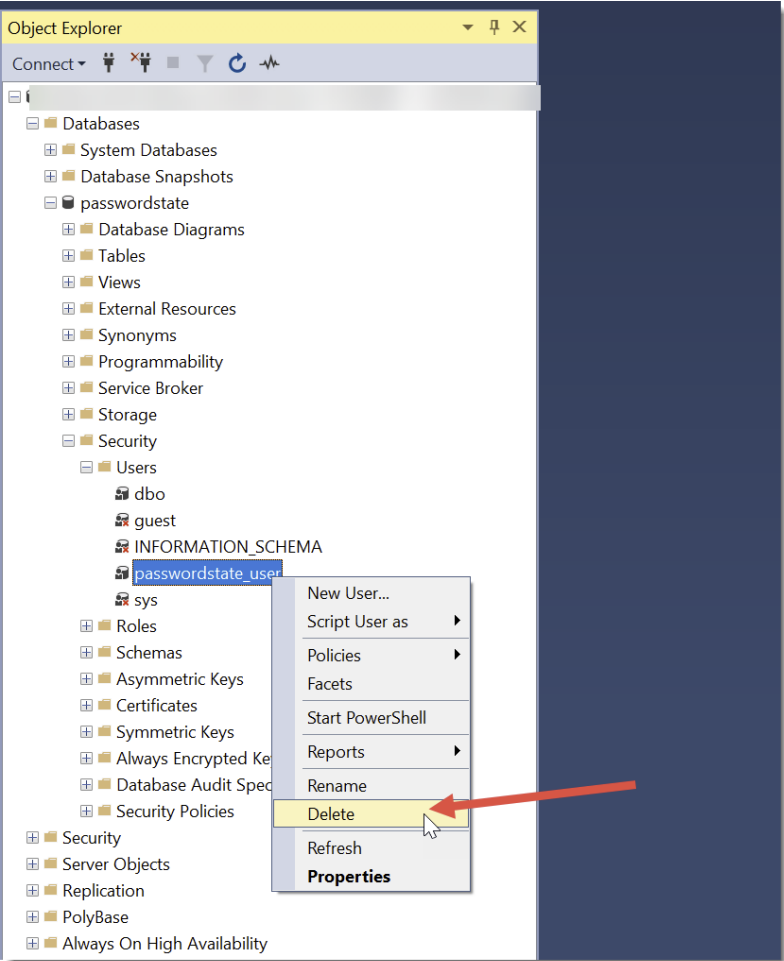
Task: Click the Schemas folder icon
Action: click(x=104, y=652)
